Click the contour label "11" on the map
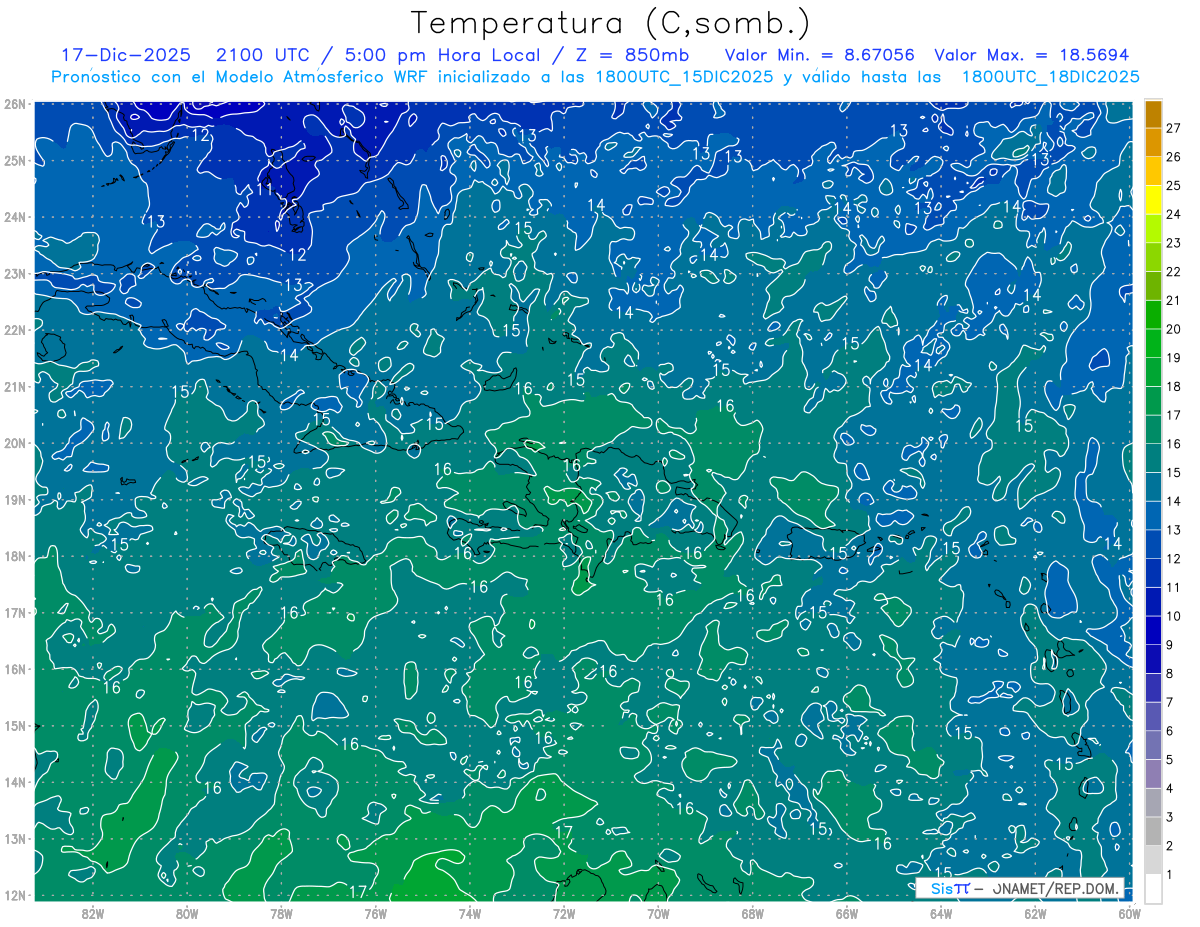 pos(264,188)
